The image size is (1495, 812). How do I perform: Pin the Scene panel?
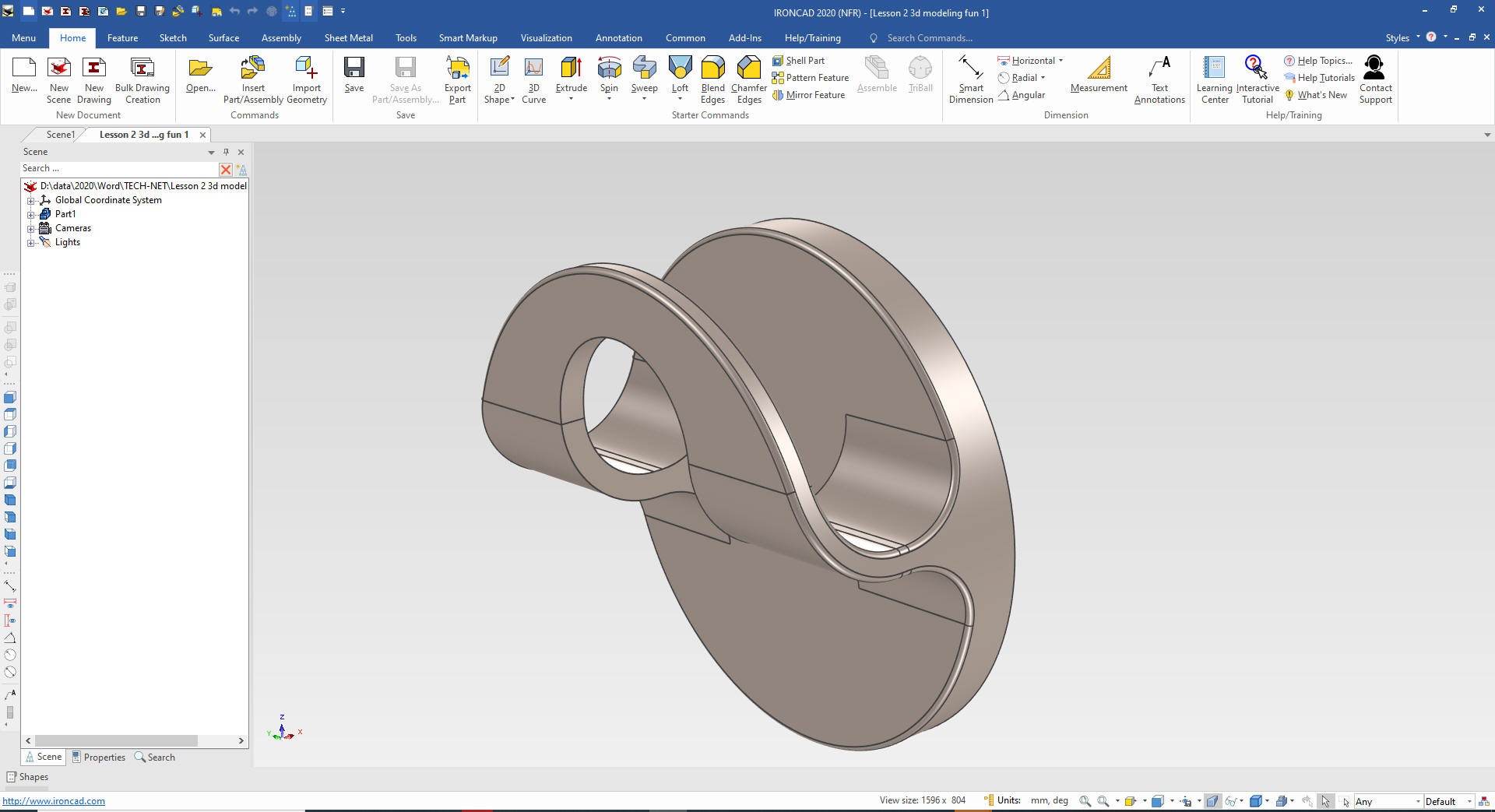coord(226,152)
